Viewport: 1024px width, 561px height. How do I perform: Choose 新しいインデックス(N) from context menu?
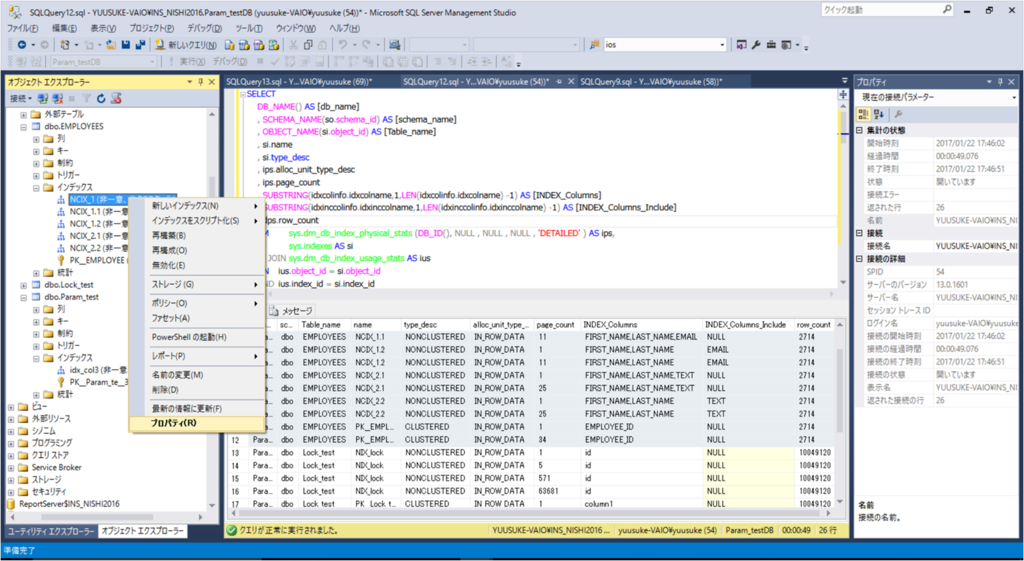click(x=197, y=206)
